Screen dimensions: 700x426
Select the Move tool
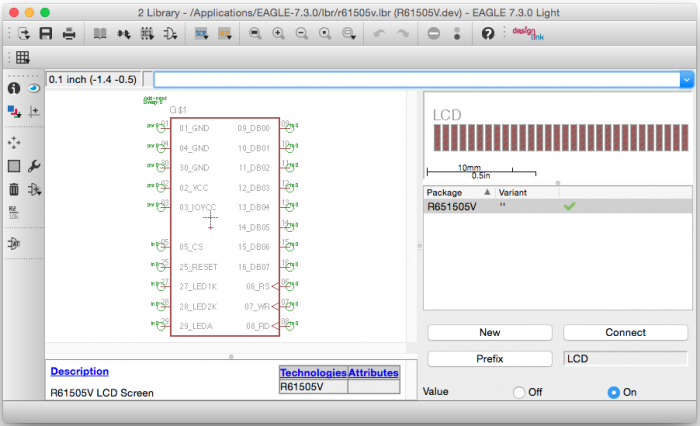pyautogui.click(x=14, y=143)
